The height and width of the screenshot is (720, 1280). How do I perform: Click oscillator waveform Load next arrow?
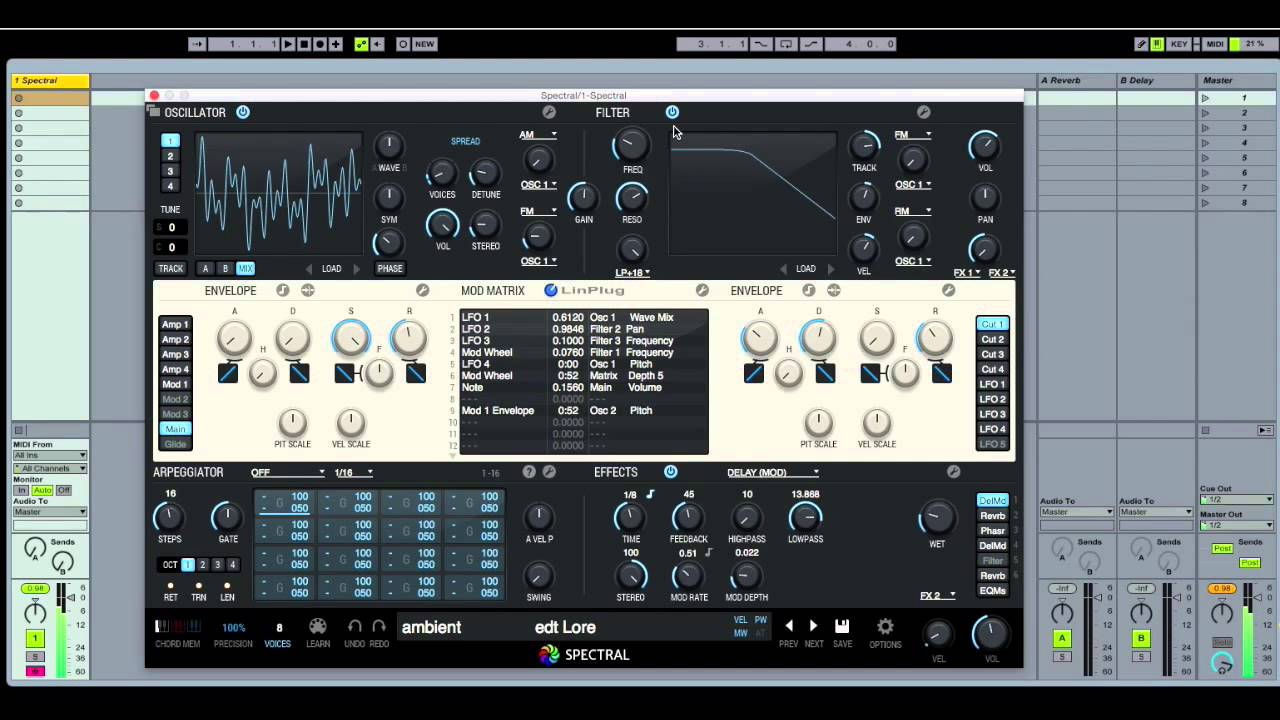point(355,269)
